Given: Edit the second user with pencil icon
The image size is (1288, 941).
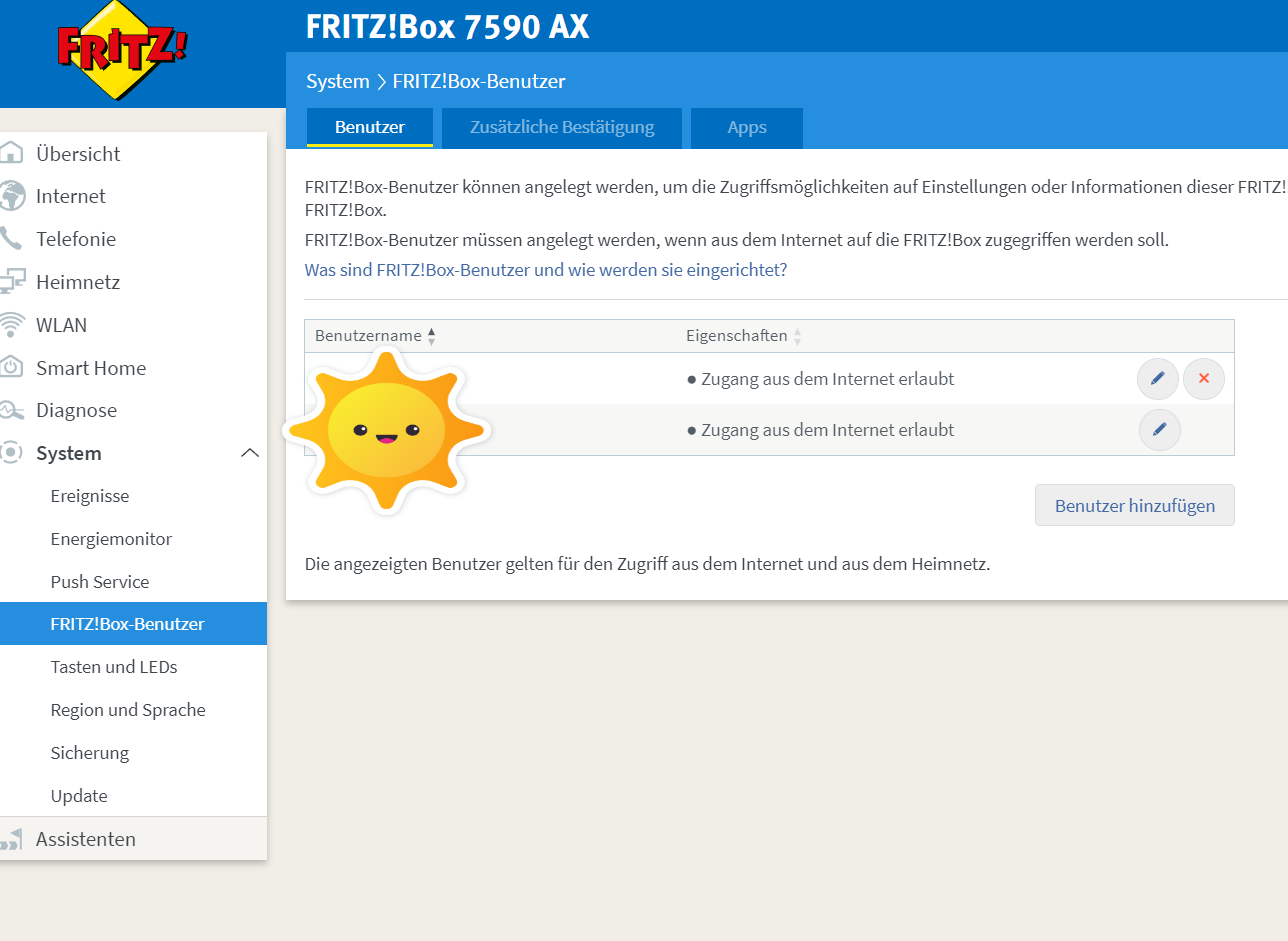Looking at the screenshot, I should (x=1160, y=430).
